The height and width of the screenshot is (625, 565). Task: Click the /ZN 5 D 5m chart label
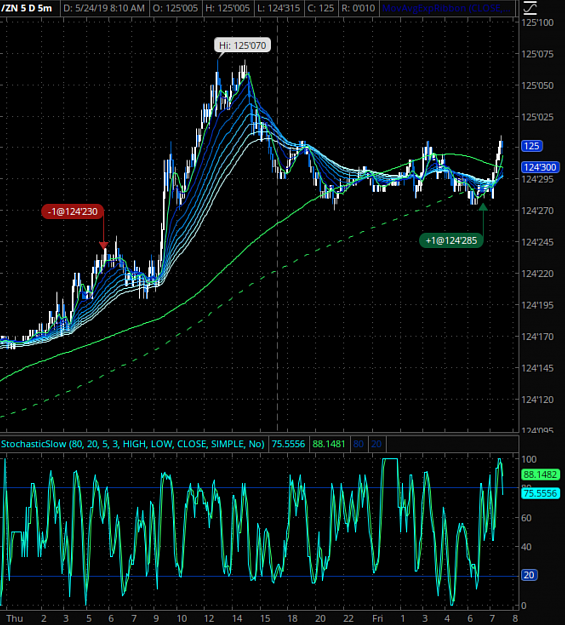click(x=27, y=8)
